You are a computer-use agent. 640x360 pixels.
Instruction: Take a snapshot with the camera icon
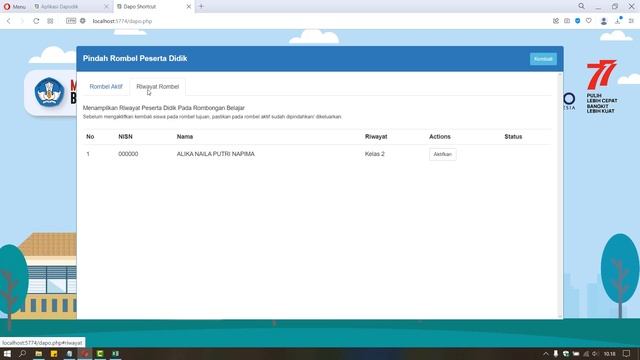tap(567, 21)
